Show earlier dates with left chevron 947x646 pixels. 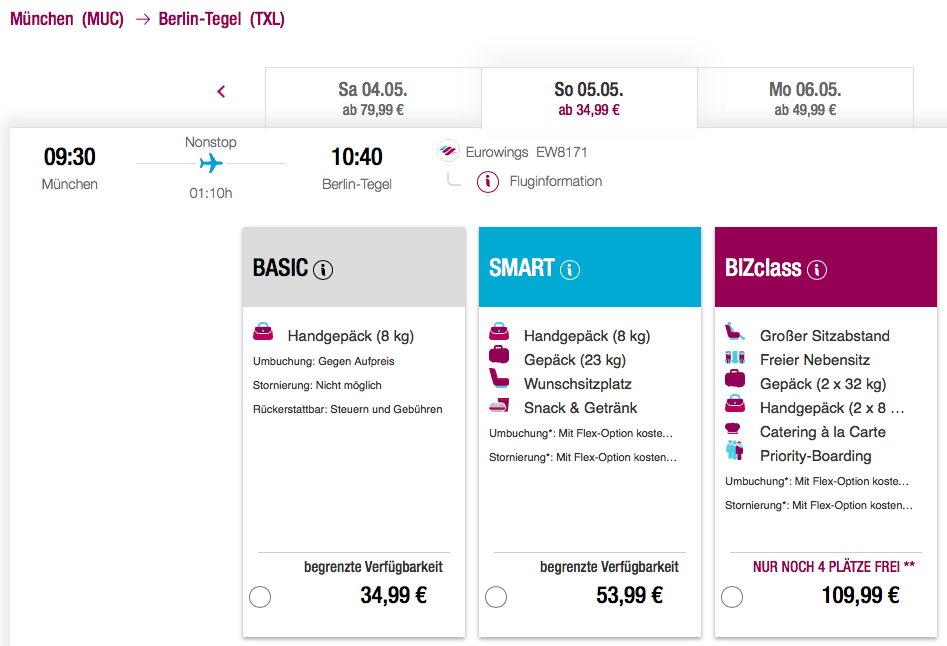click(221, 92)
